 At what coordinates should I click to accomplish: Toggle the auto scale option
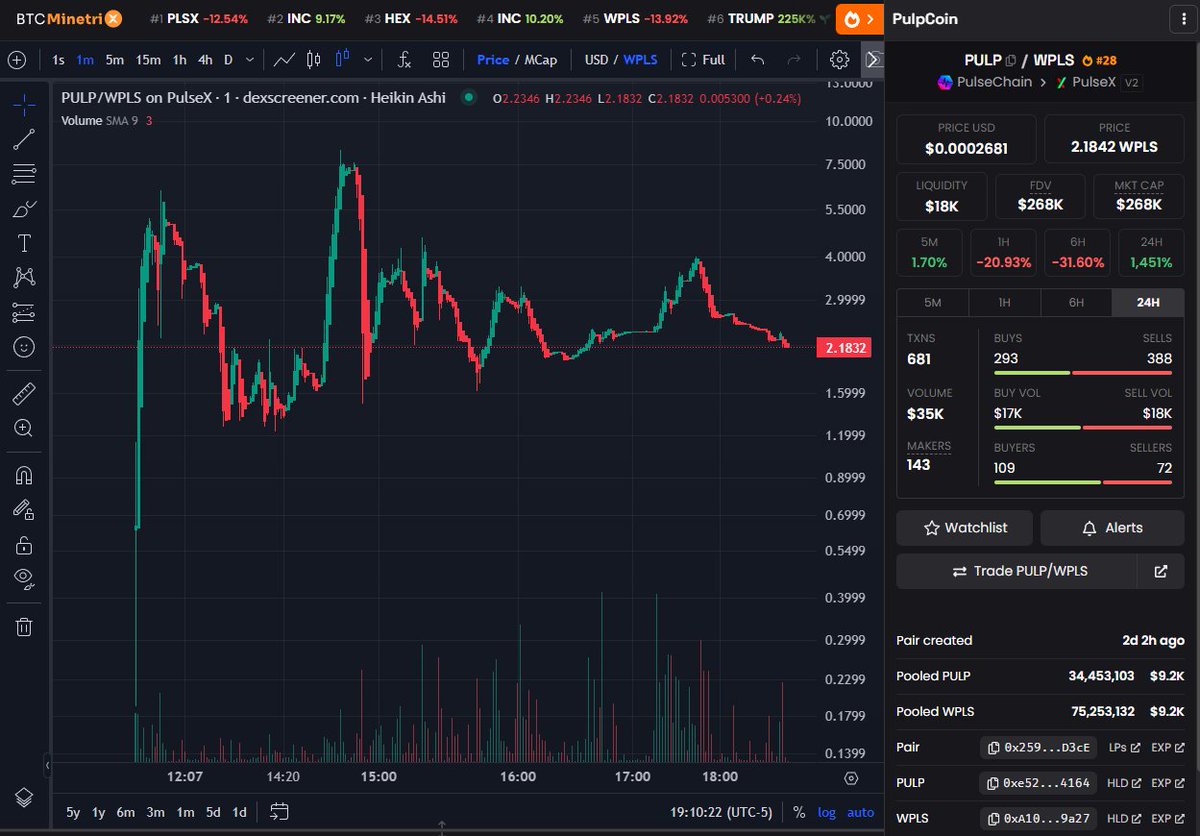pos(860,812)
